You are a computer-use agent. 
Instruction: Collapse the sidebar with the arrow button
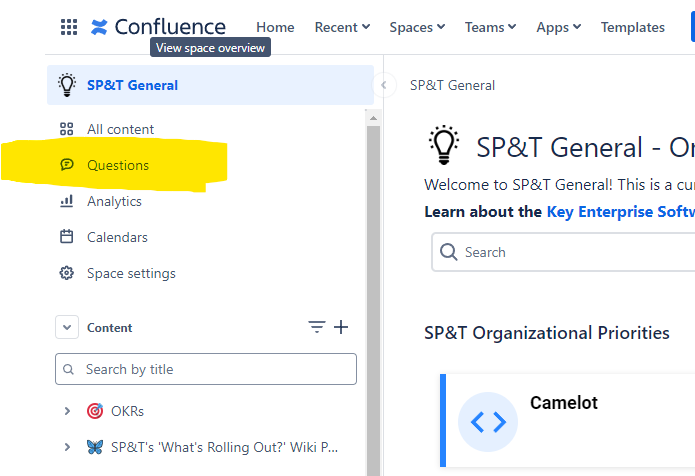pyautogui.click(x=384, y=85)
